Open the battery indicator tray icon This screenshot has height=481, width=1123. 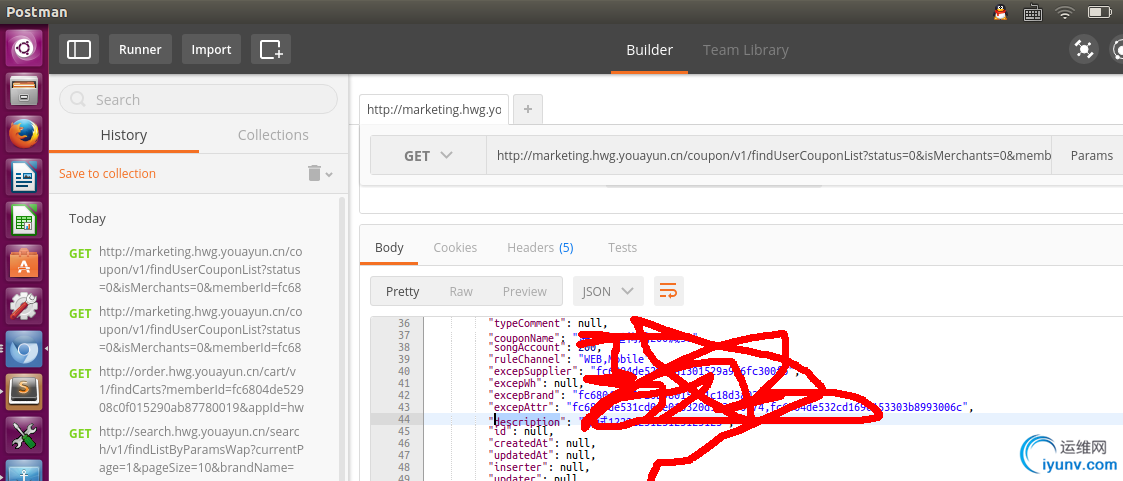1099,12
